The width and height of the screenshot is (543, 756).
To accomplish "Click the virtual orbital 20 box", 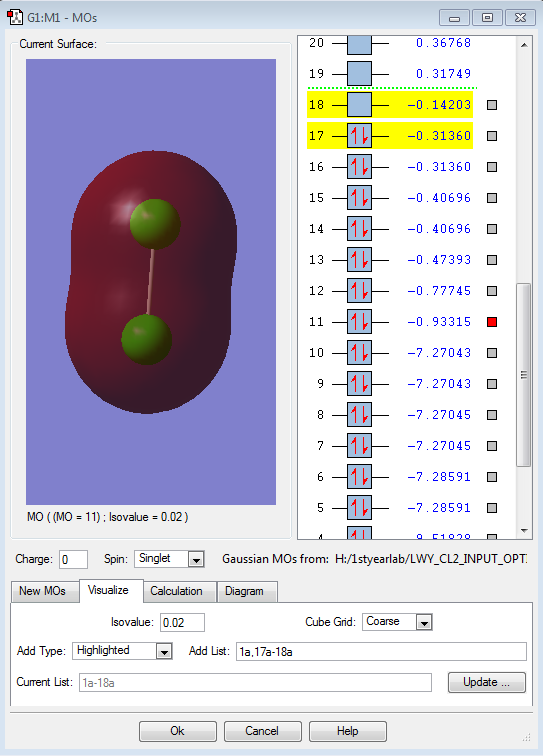I will [x=359, y=44].
